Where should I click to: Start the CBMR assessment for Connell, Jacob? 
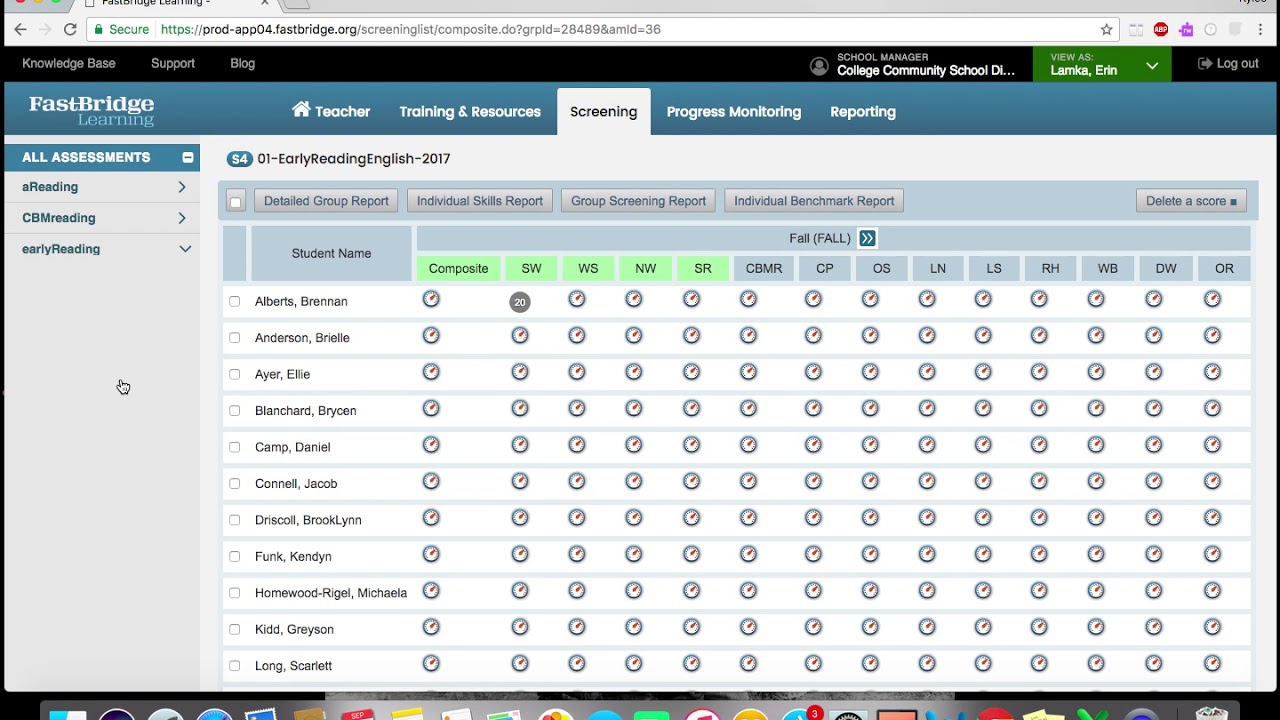click(749, 482)
